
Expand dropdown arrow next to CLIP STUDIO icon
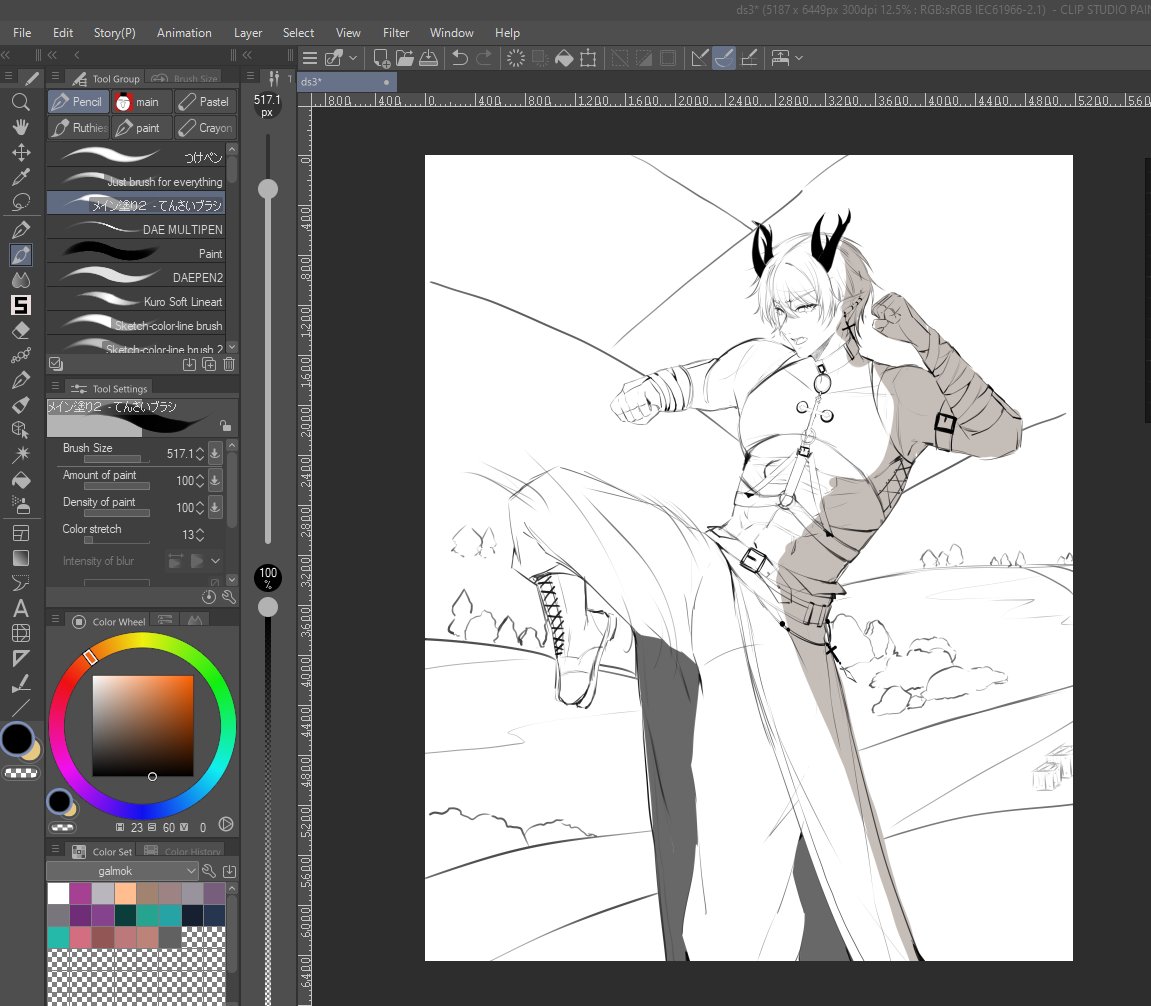(353, 58)
